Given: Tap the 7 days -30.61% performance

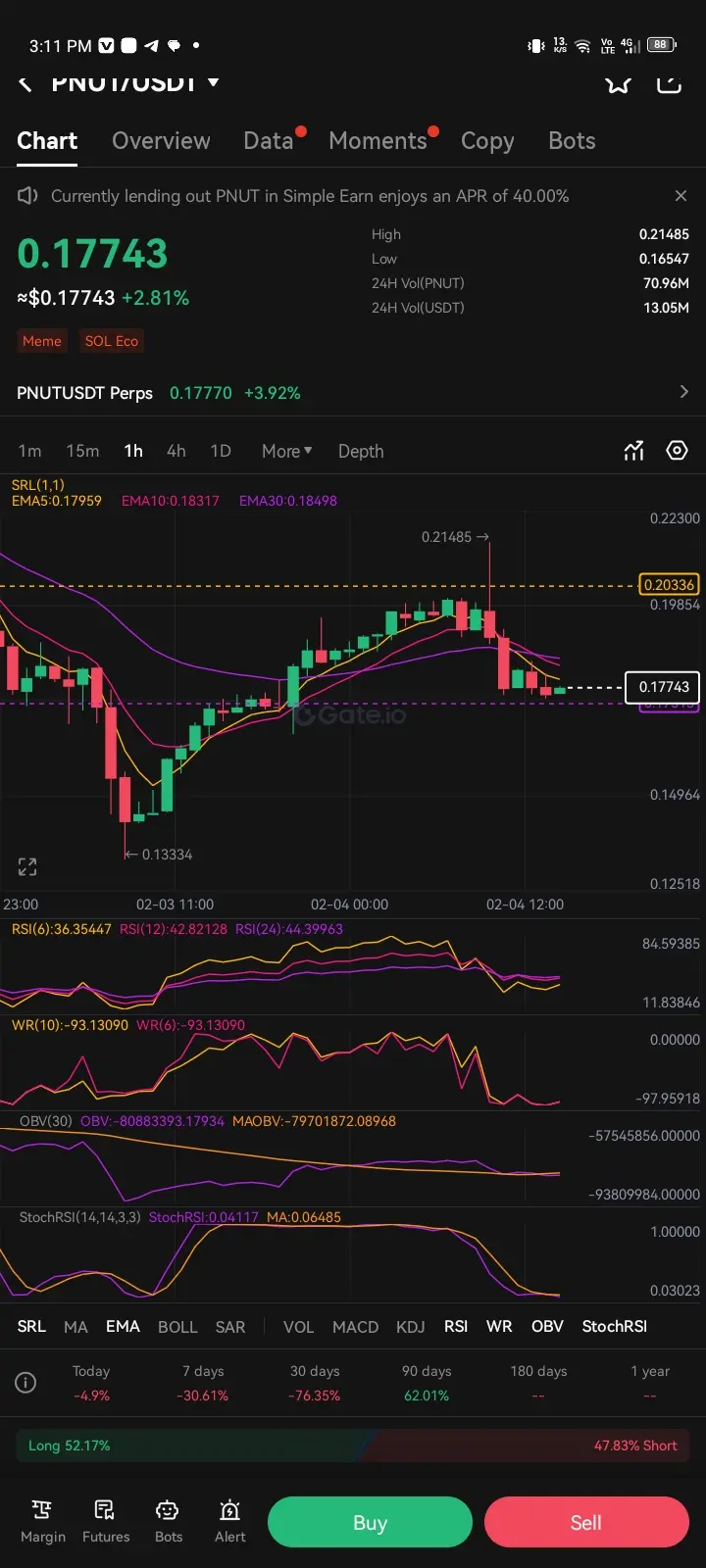Looking at the screenshot, I should pyautogui.click(x=203, y=1383).
